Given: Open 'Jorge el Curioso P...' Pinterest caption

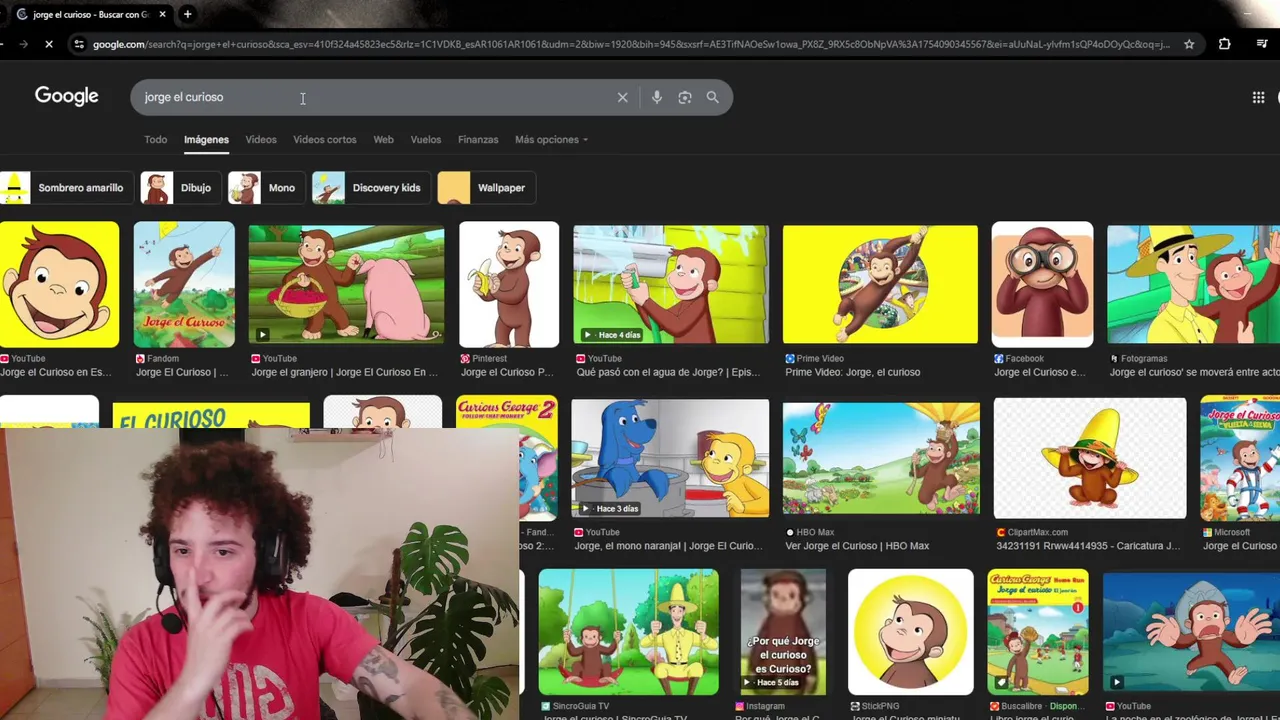Looking at the screenshot, I should tap(507, 372).
